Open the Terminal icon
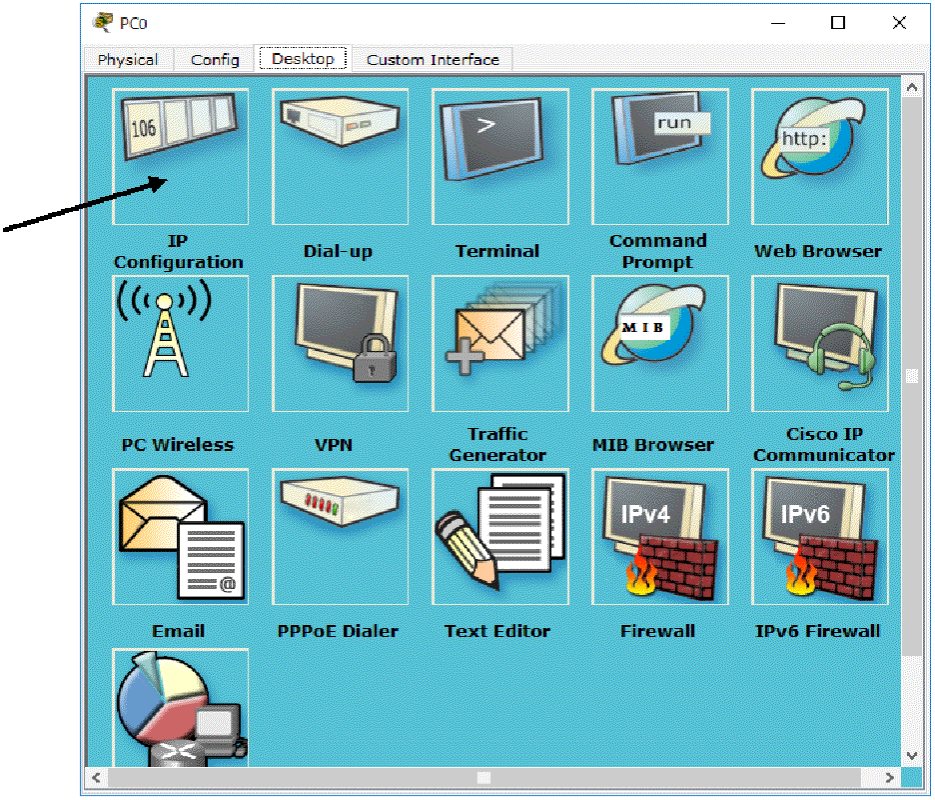The image size is (935, 800). pos(500,156)
